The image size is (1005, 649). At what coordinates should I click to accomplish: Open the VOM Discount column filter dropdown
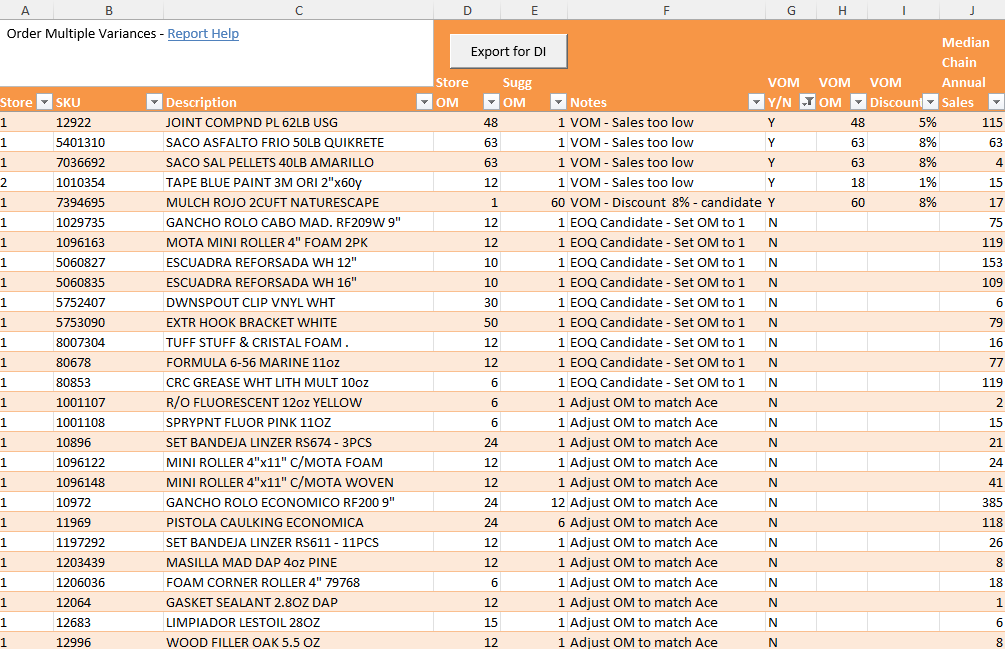(x=930, y=102)
